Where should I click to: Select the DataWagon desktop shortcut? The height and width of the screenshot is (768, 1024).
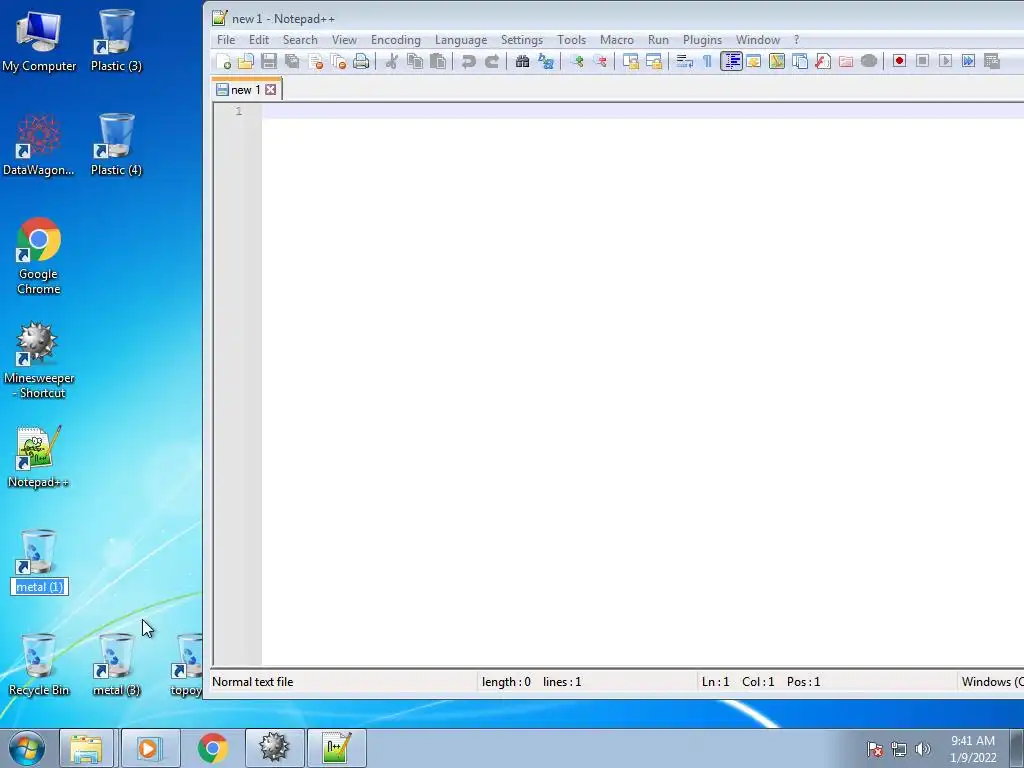pyautogui.click(x=39, y=145)
